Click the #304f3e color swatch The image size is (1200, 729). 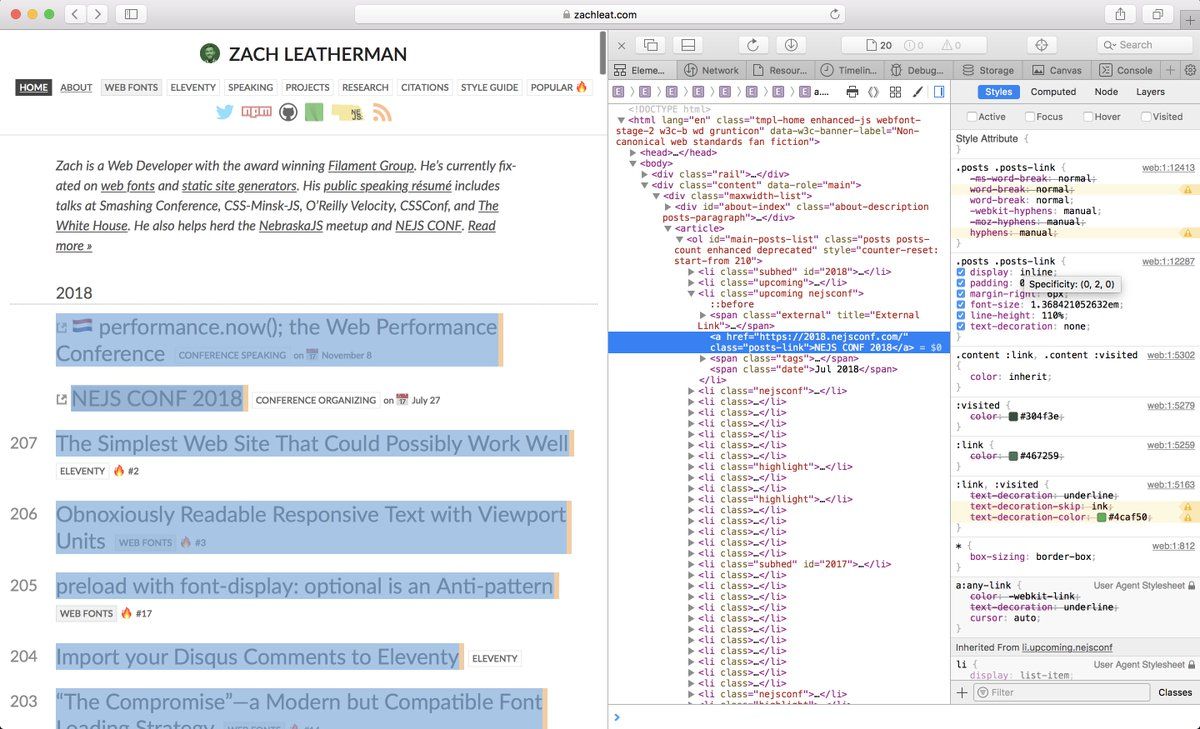click(x=1014, y=416)
